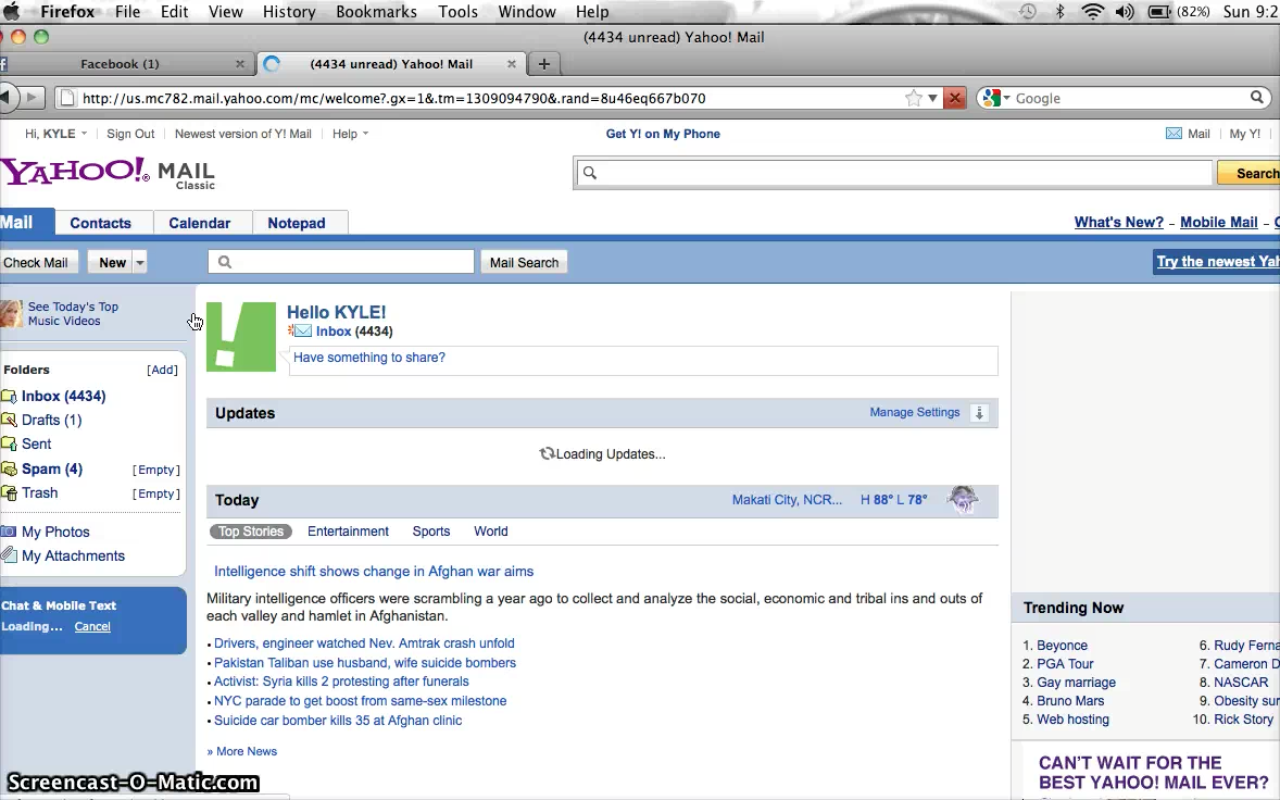Click the Check Mail button

[36, 262]
